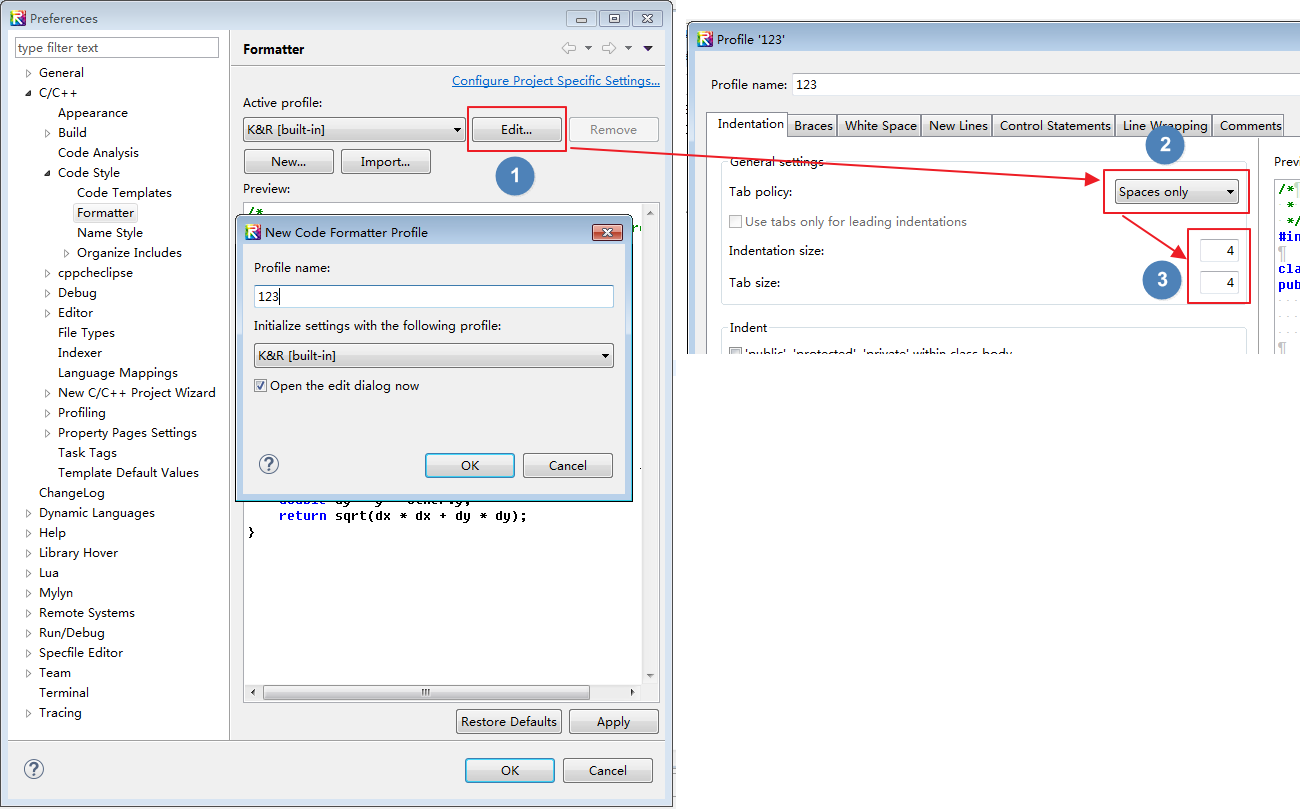Select Code Templates in preferences tree

coord(124,193)
